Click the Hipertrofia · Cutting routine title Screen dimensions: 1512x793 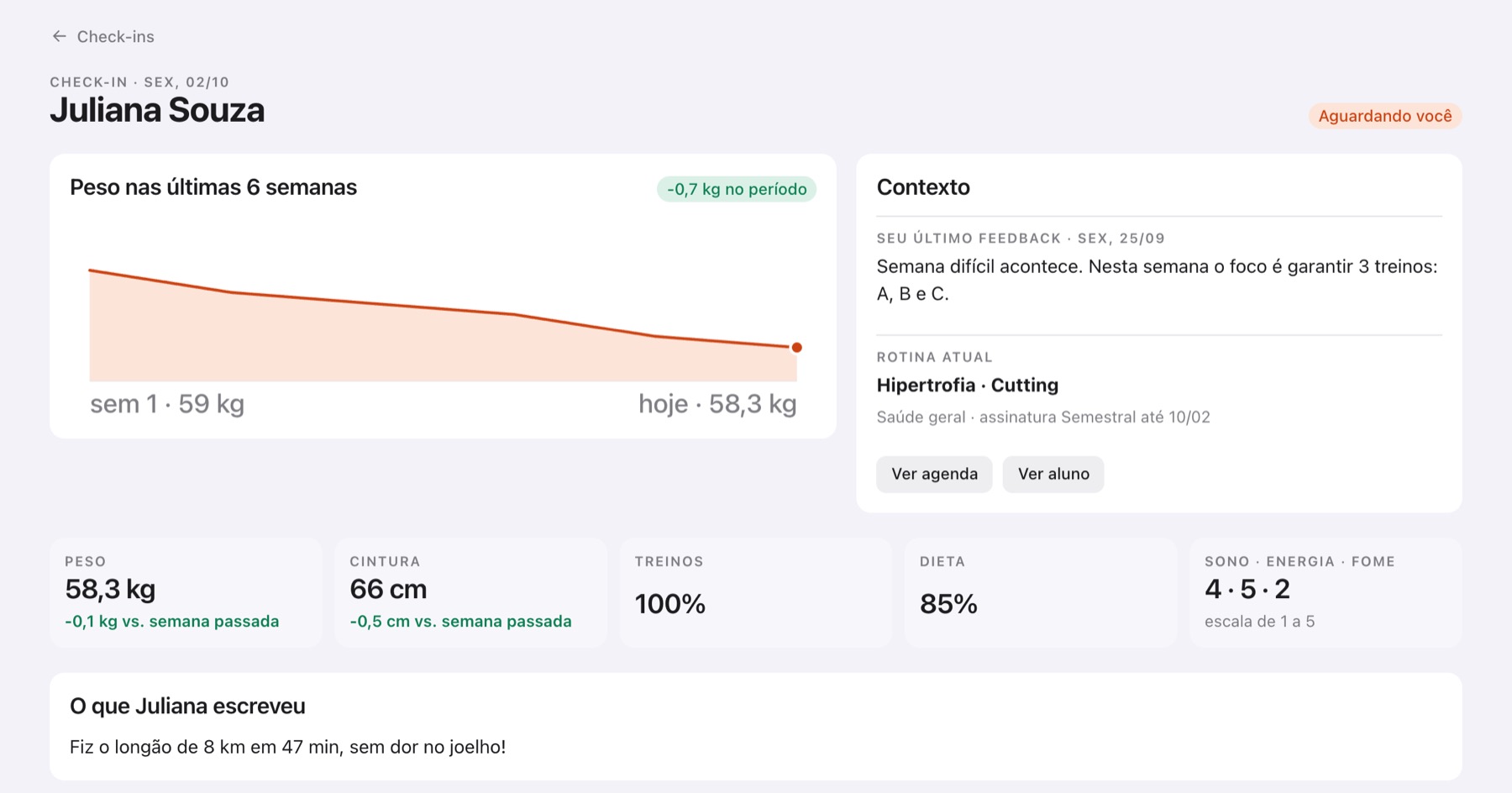click(968, 385)
